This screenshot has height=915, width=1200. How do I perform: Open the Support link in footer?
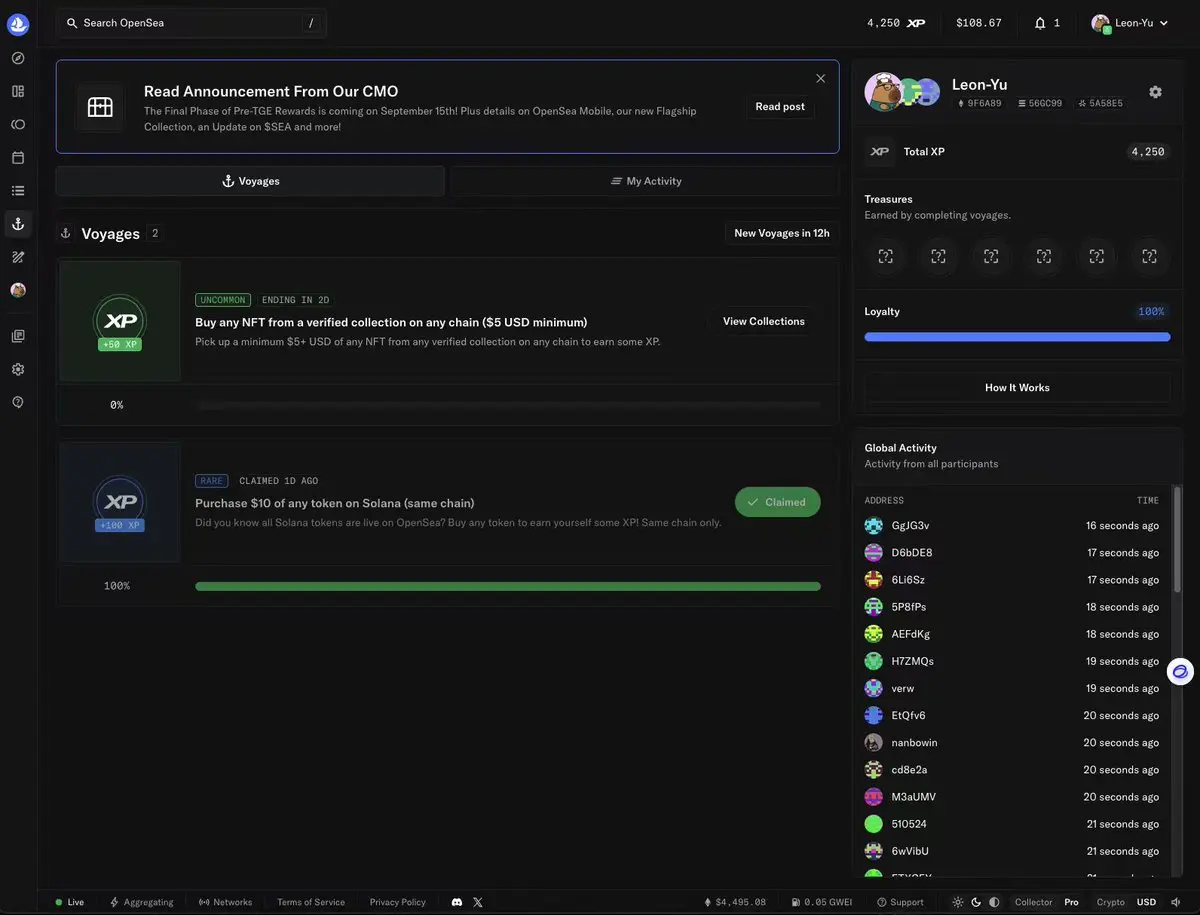click(900, 902)
